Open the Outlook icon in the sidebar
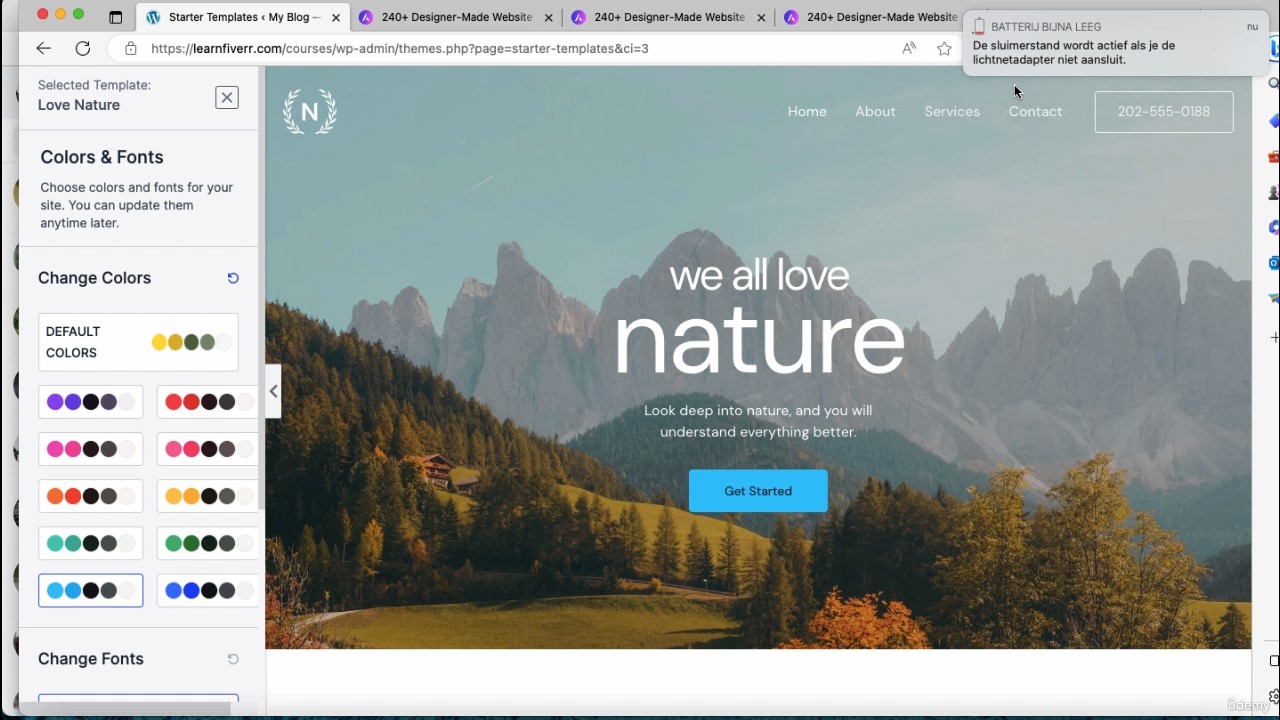Viewport: 1280px width, 720px height. (x=1274, y=263)
